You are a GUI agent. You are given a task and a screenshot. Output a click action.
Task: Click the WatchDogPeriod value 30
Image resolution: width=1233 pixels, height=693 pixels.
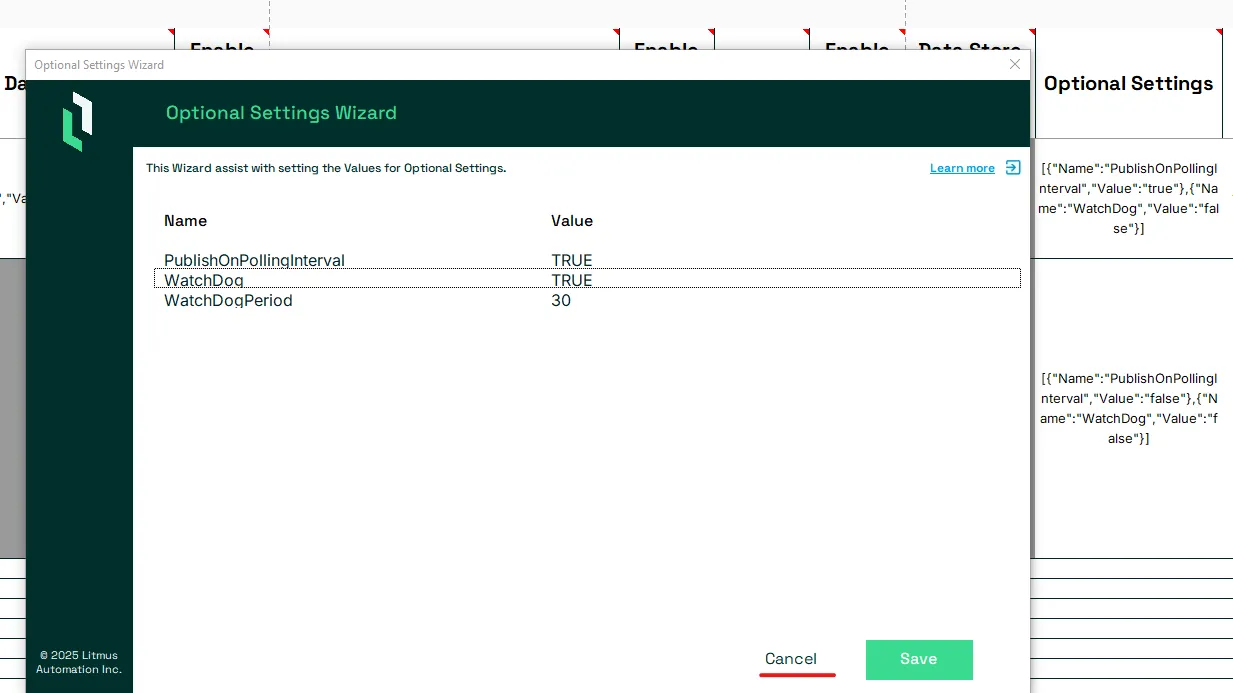(x=561, y=300)
